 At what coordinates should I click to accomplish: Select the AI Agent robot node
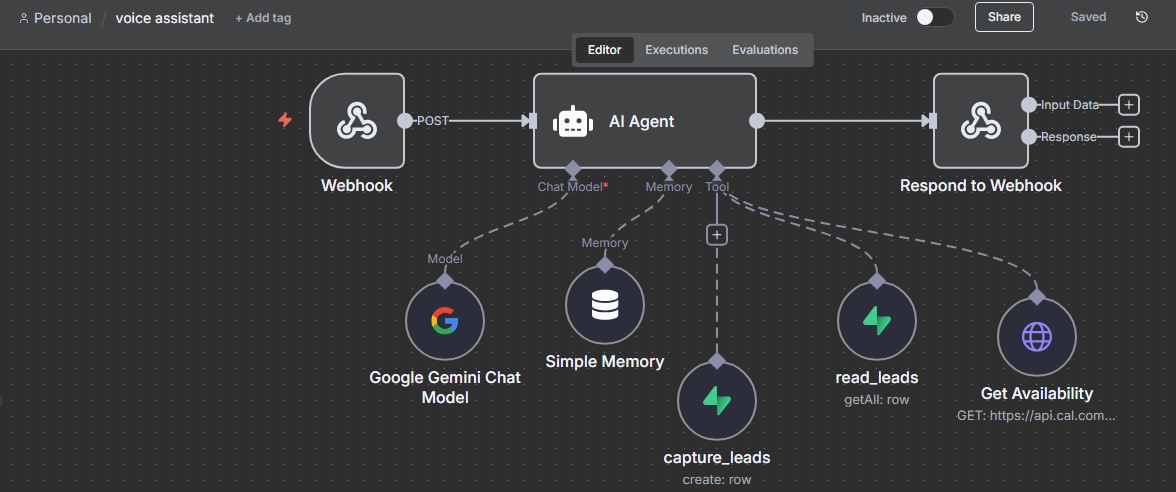pyautogui.click(x=643, y=121)
